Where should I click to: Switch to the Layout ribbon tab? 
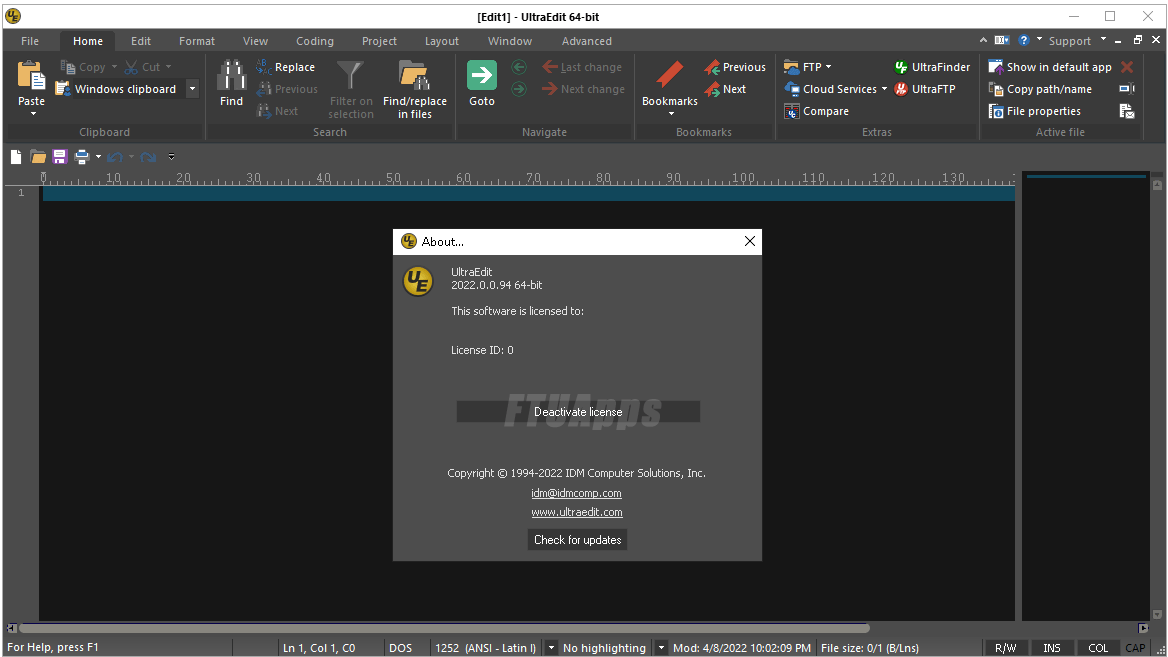pyautogui.click(x=442, y=41)
